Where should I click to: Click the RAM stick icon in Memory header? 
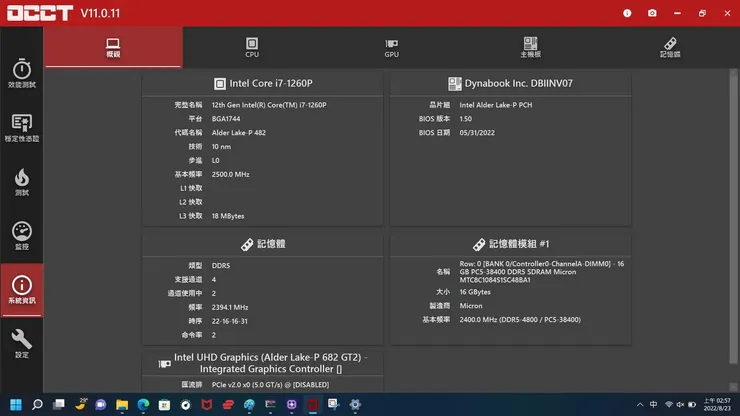tap(247, 245)
